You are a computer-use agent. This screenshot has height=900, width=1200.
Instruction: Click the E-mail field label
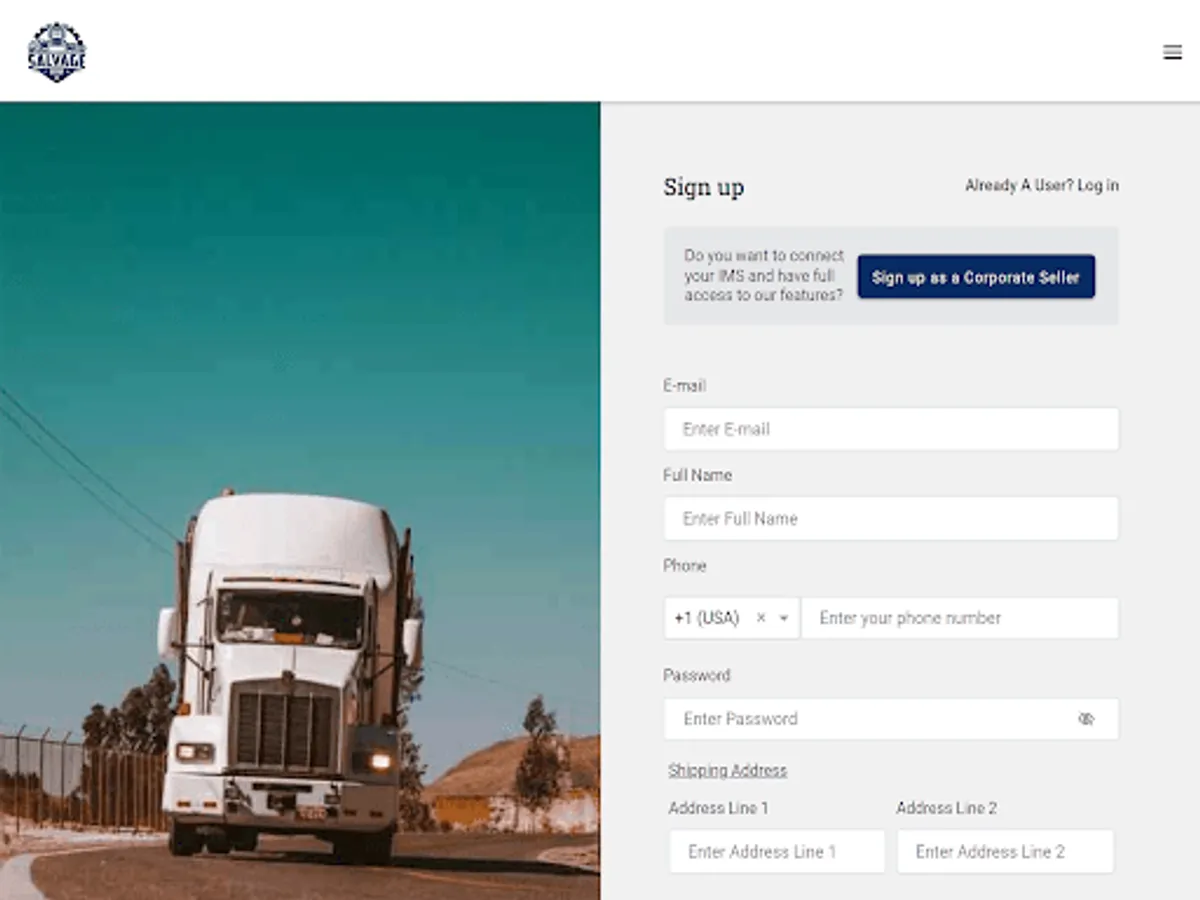pos(685,385)
